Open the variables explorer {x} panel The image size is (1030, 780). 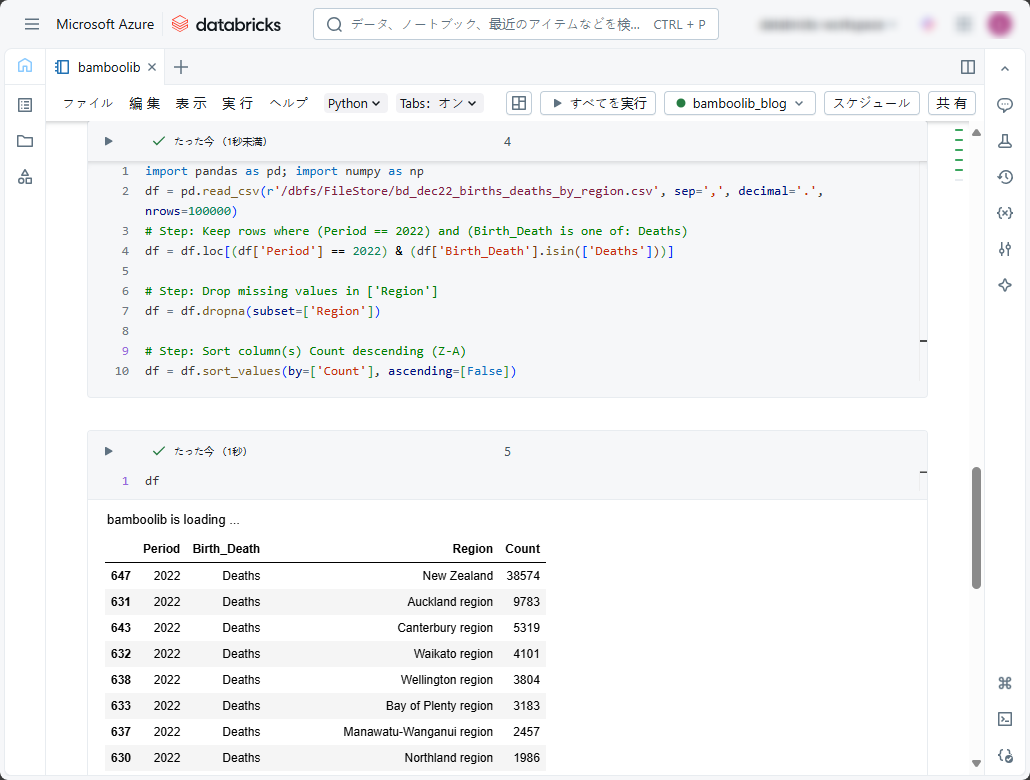click(1005, 213)
